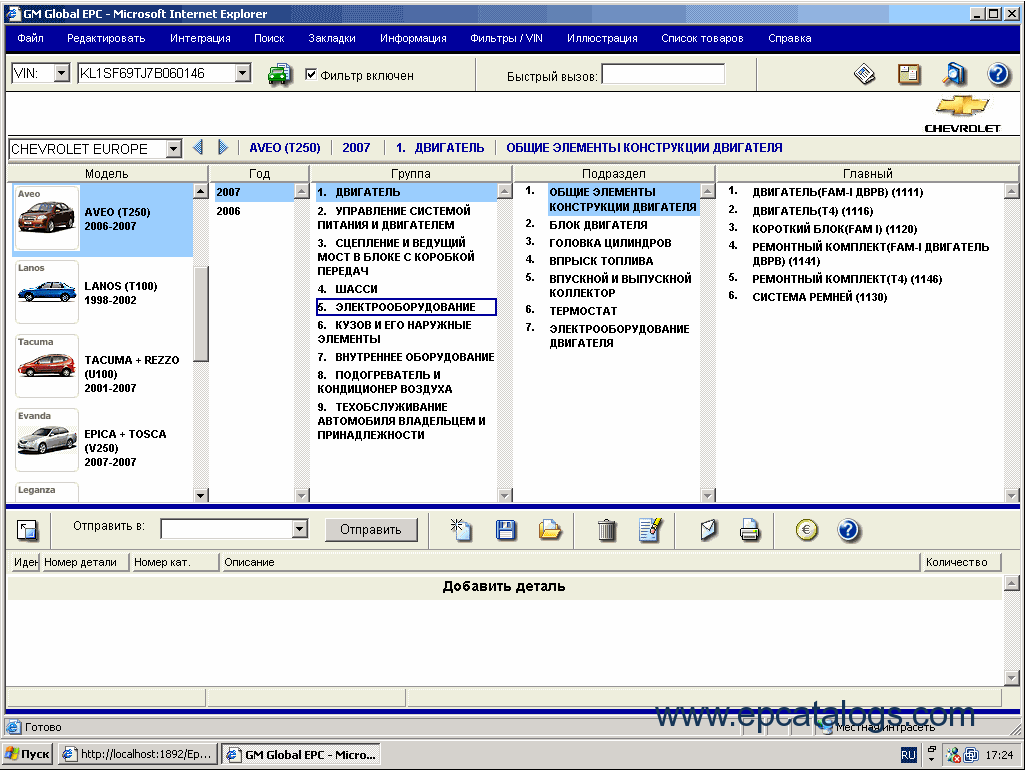Select the LANOS (T100) model thumbnail
This screenshot has width=1025, height=770.
coord(47,292)
